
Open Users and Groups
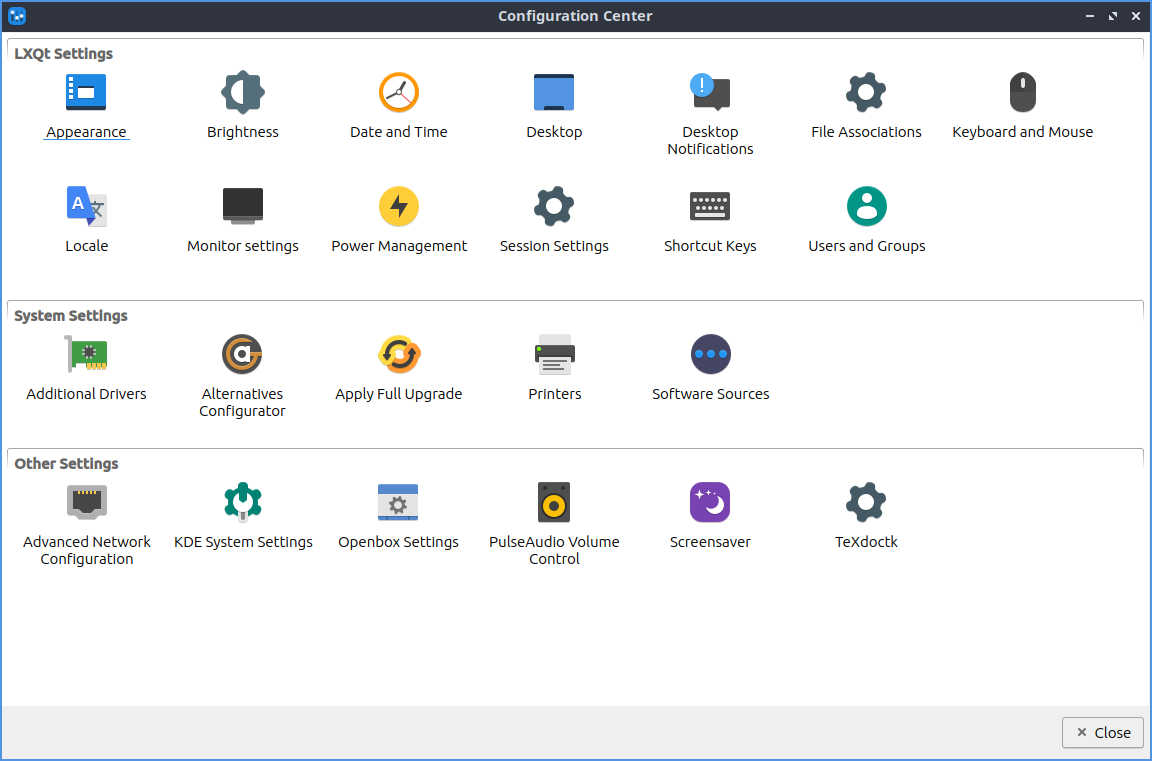point(866,207)
